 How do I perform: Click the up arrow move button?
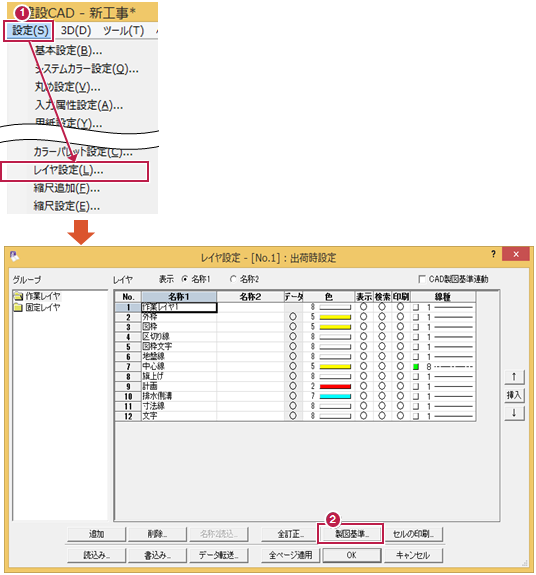point(514,377)
